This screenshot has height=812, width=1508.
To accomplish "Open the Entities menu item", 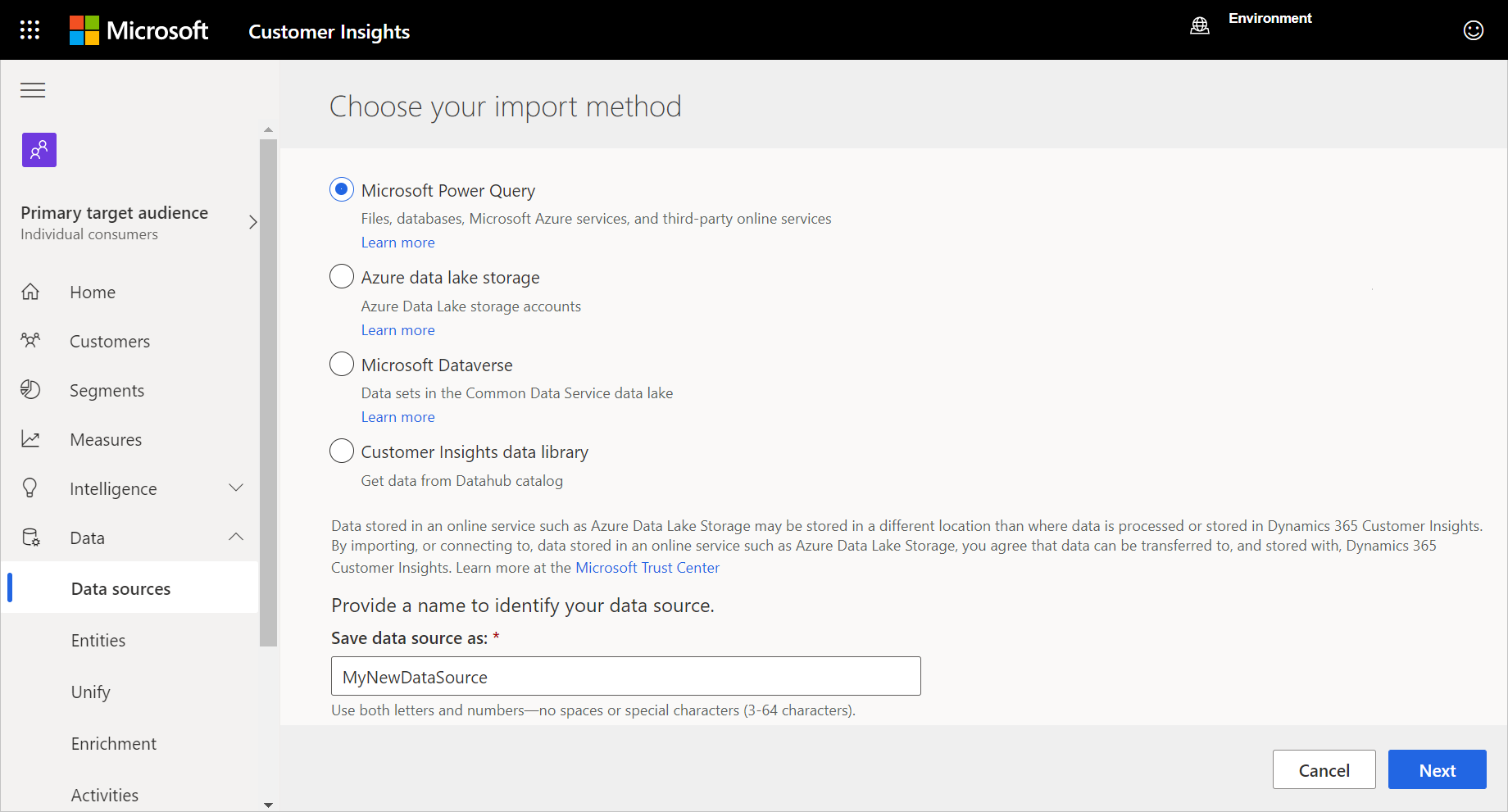I will 98,641.
